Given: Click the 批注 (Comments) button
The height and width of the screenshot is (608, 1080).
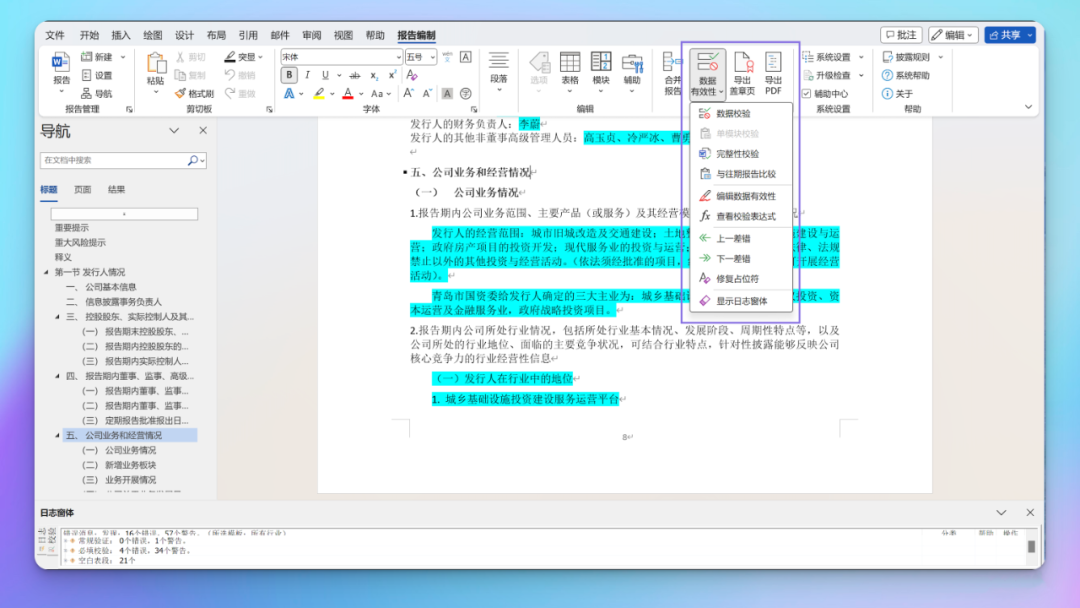Looking at the screenshot, I should pos(901,35).
